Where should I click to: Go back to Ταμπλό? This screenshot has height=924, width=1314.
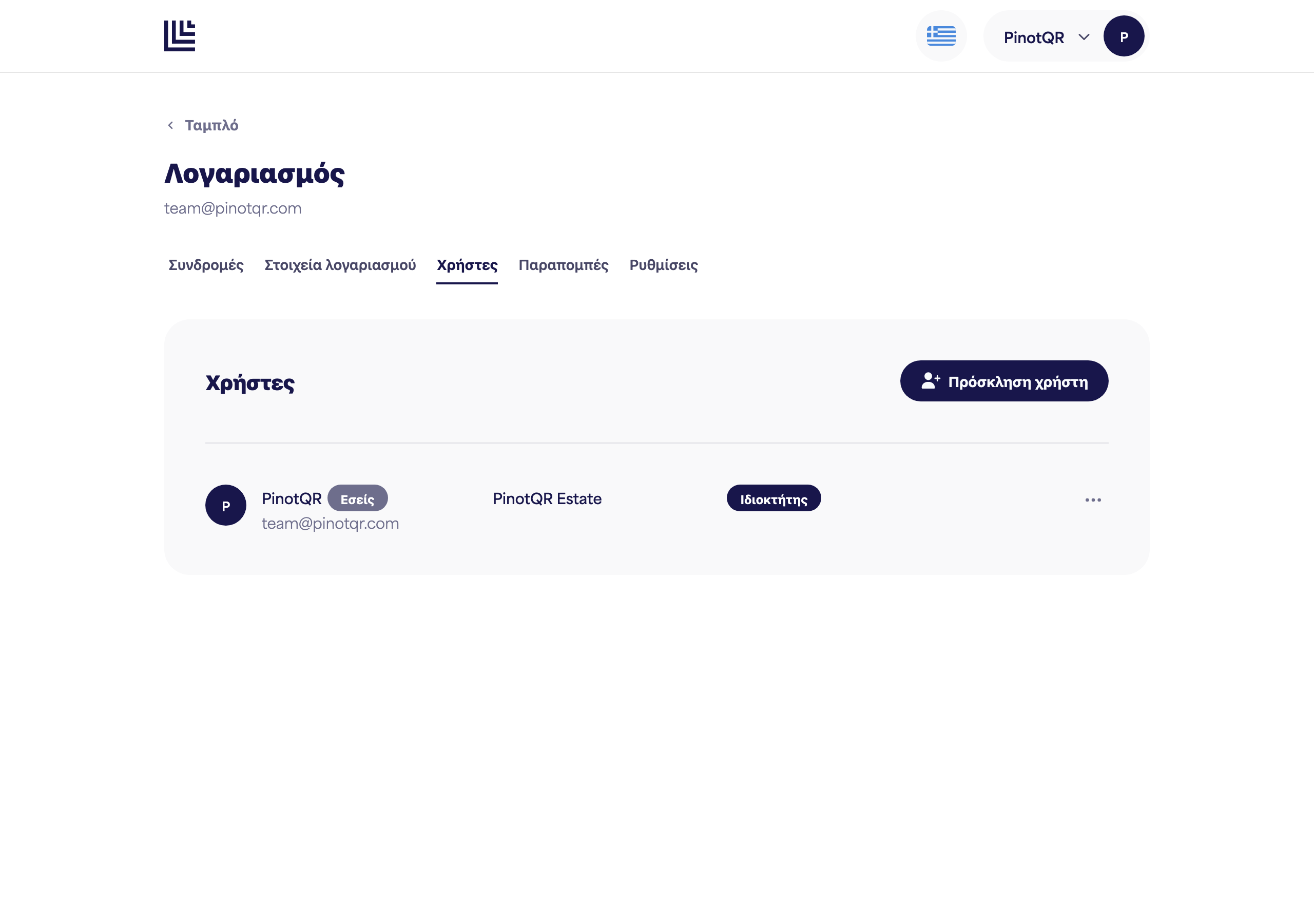202,125
